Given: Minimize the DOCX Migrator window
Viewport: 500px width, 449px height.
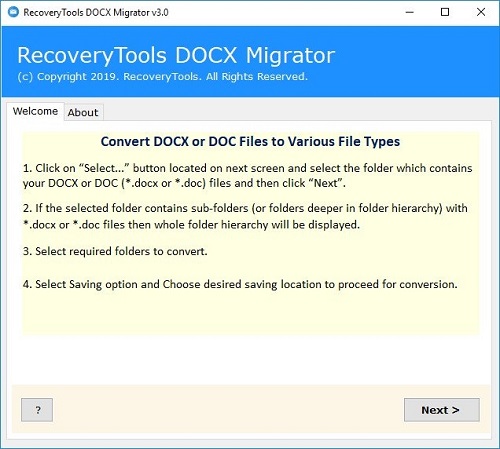Looking at the screenshot, I should click(x=410, y=12).
